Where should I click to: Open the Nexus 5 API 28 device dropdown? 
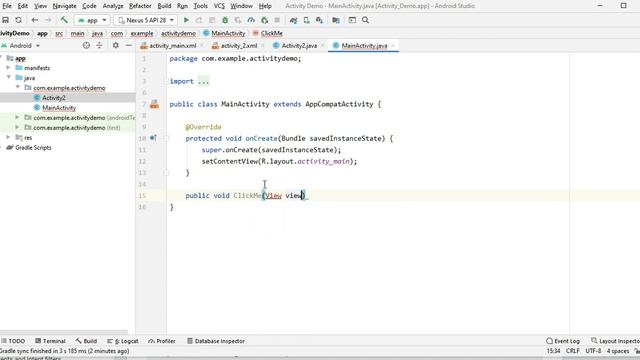coord(145,20)
